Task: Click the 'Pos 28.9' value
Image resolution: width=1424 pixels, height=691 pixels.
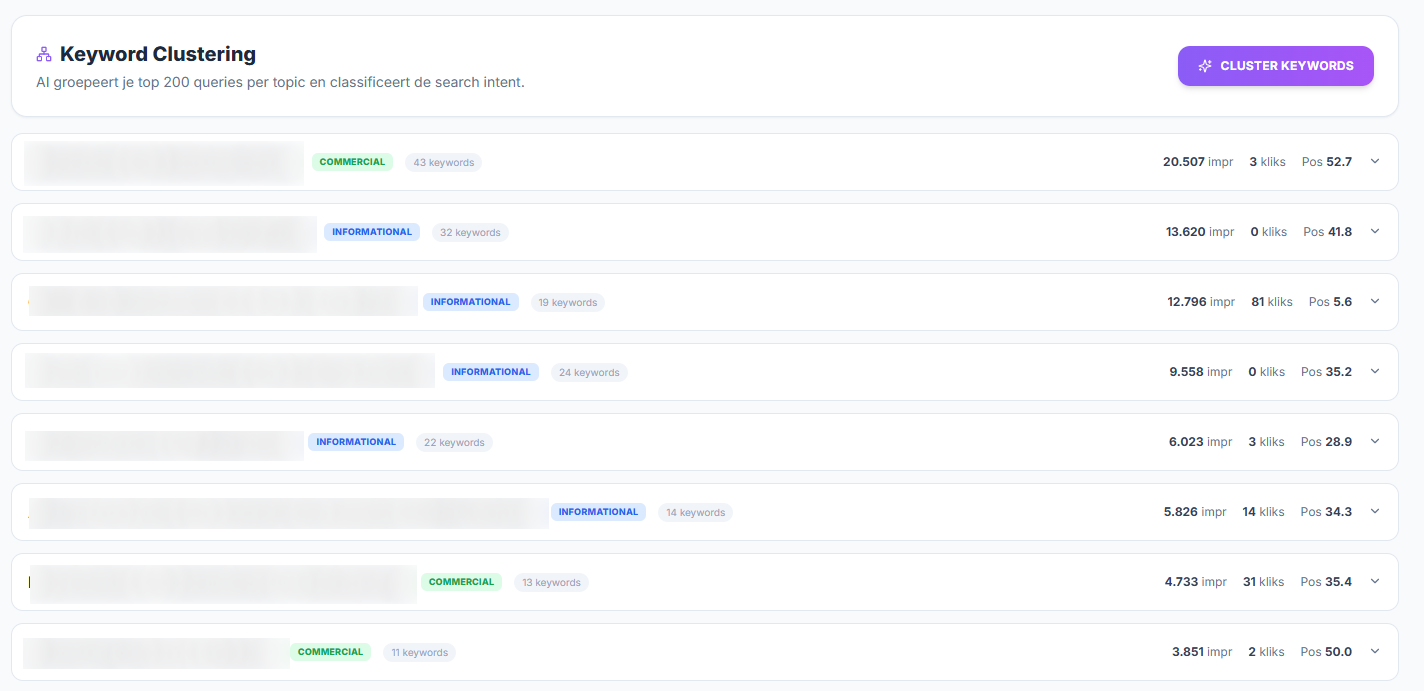Action: tap(1326, 442)
